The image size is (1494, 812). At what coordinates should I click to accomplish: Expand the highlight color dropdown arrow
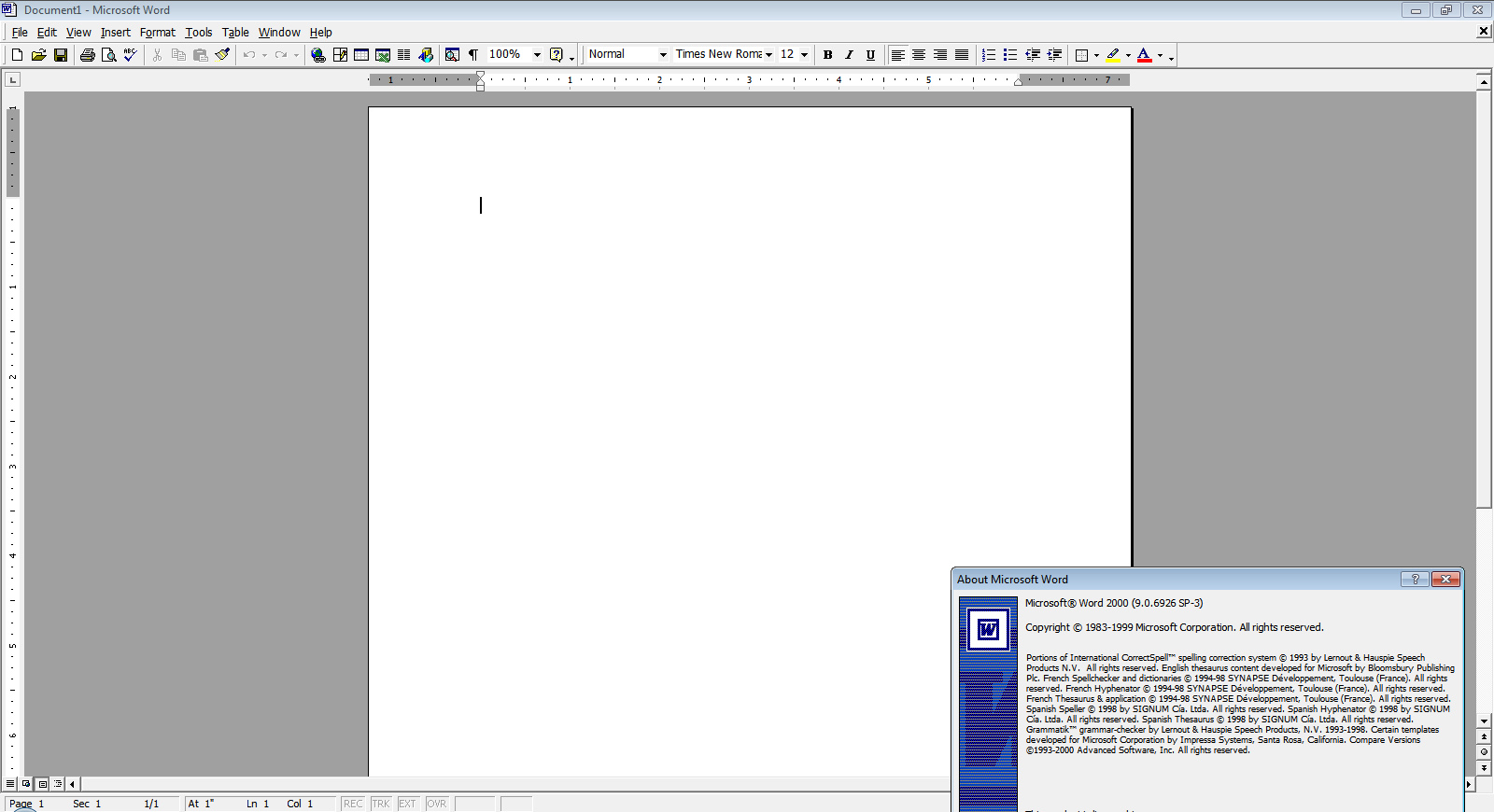1128,55
